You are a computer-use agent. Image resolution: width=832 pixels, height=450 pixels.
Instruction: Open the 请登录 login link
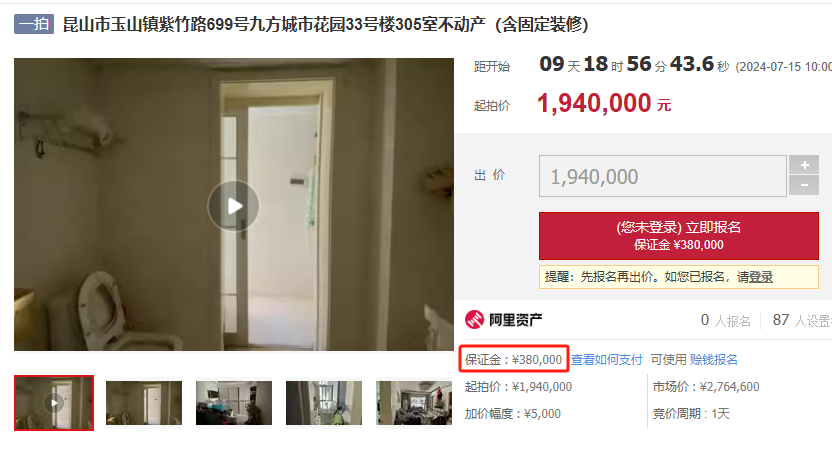pyautogui.click(x=755, y=277)
